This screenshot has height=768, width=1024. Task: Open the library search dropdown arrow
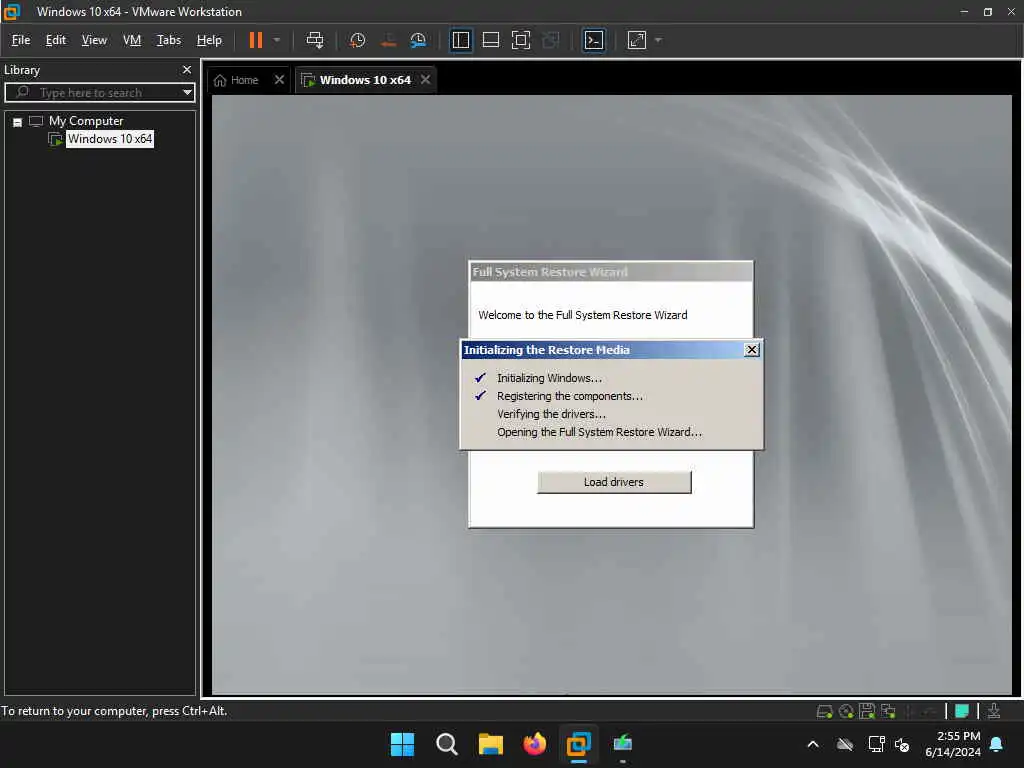187,93
